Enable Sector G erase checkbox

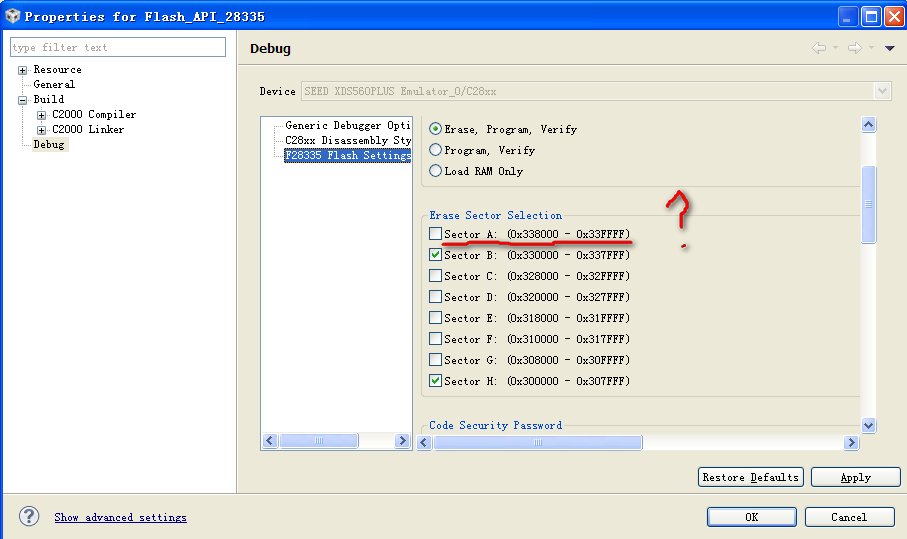436,360
